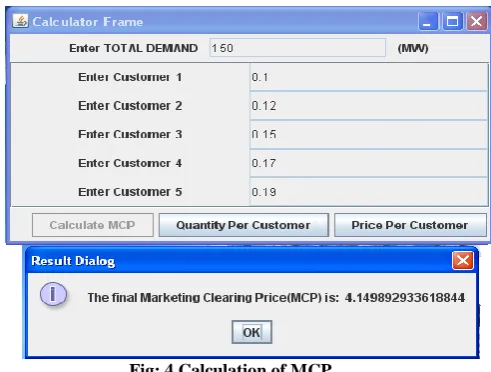Image resolution: width=491 pixels, height=372 pixels.
Task: Click the Java icon in Calculator Frame title bar
Action: (x=20, y=21)
